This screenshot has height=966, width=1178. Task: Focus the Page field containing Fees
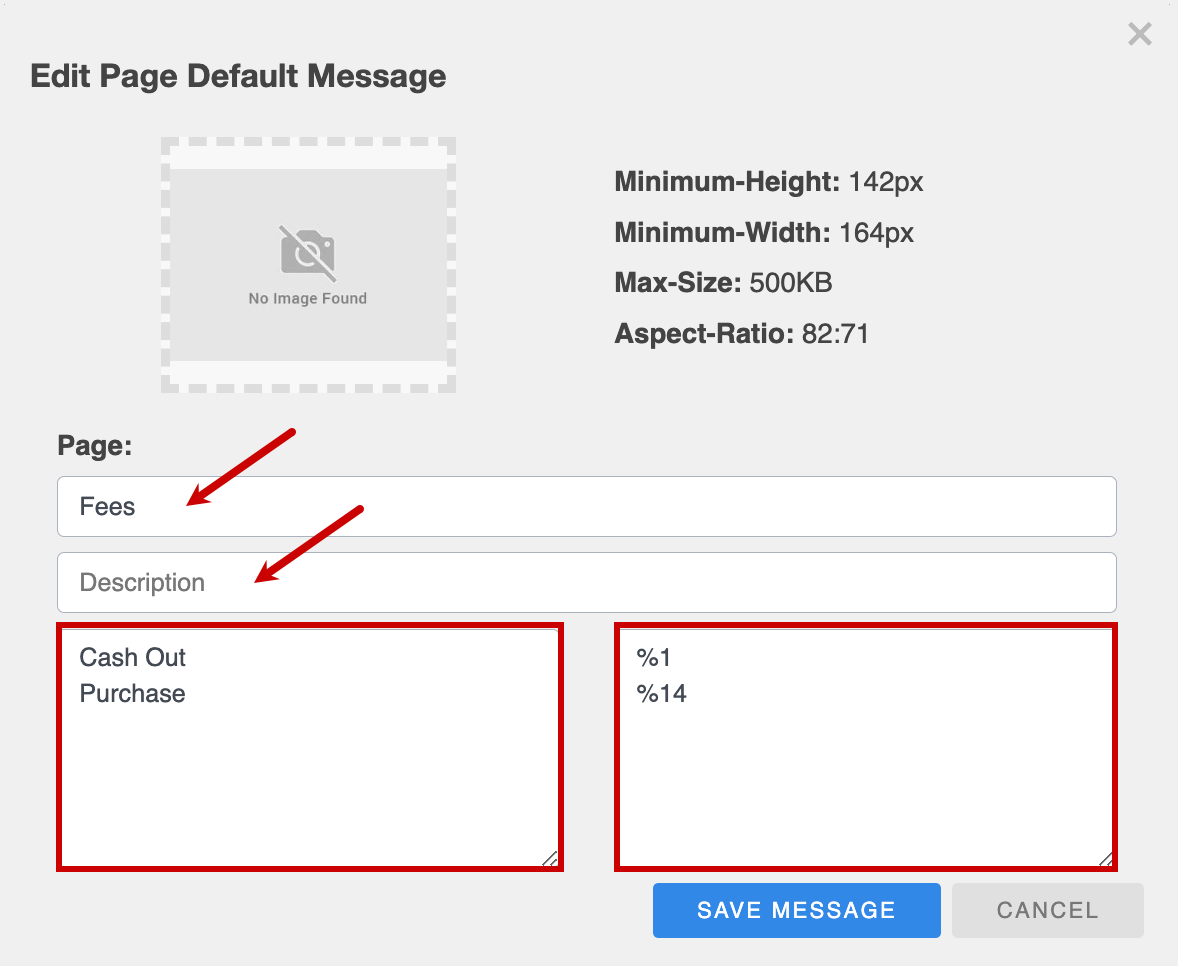[586, 507]
